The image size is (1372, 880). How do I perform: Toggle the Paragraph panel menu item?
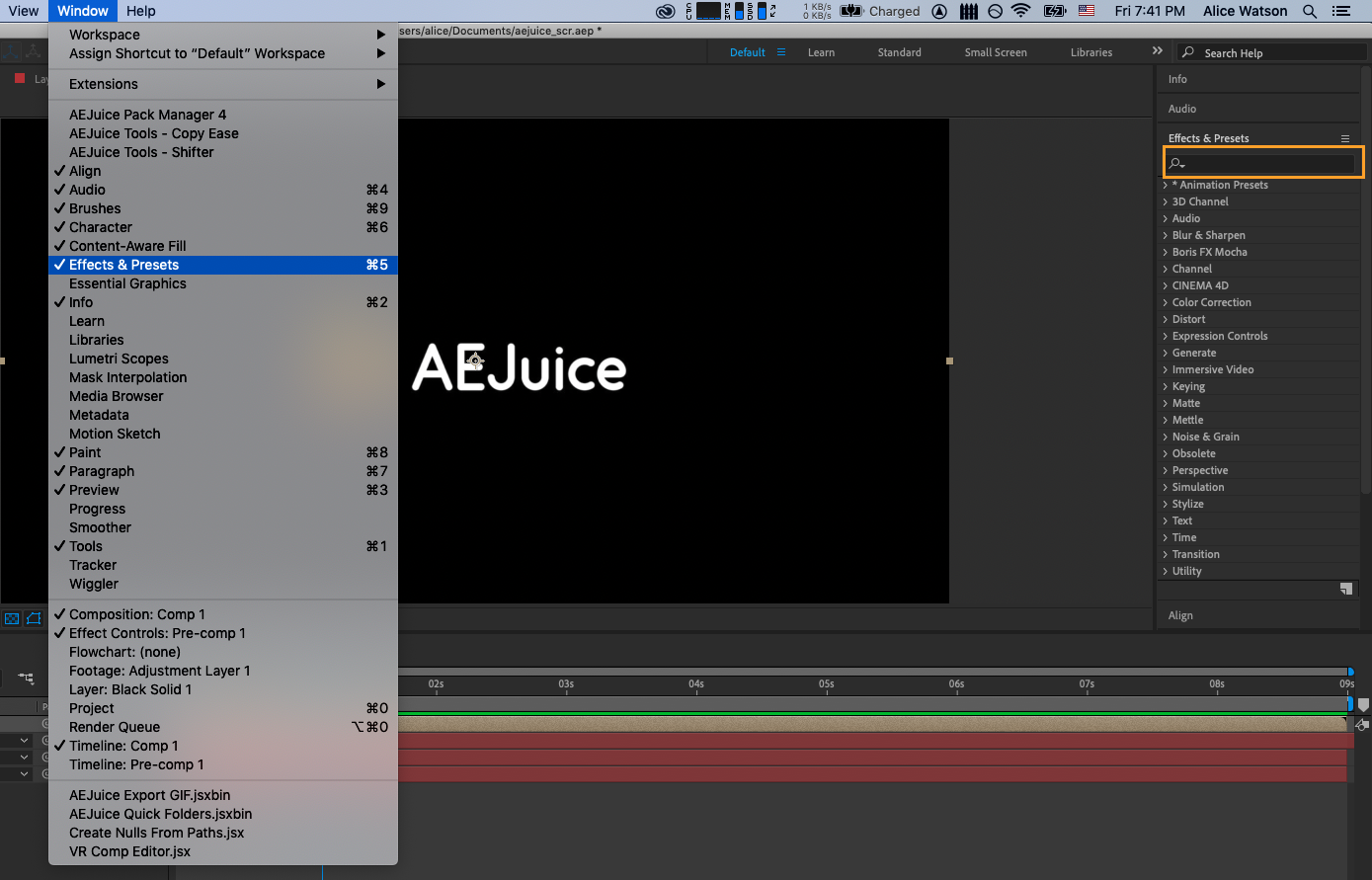pos(223,471)
